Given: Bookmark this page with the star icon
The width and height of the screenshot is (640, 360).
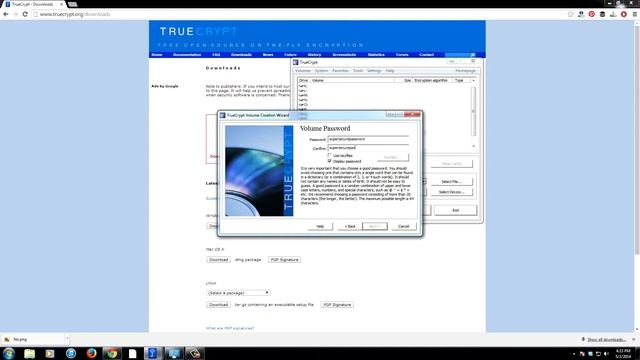Looking at the screenshot, I should pyautogui.click(x=570, y=14).
